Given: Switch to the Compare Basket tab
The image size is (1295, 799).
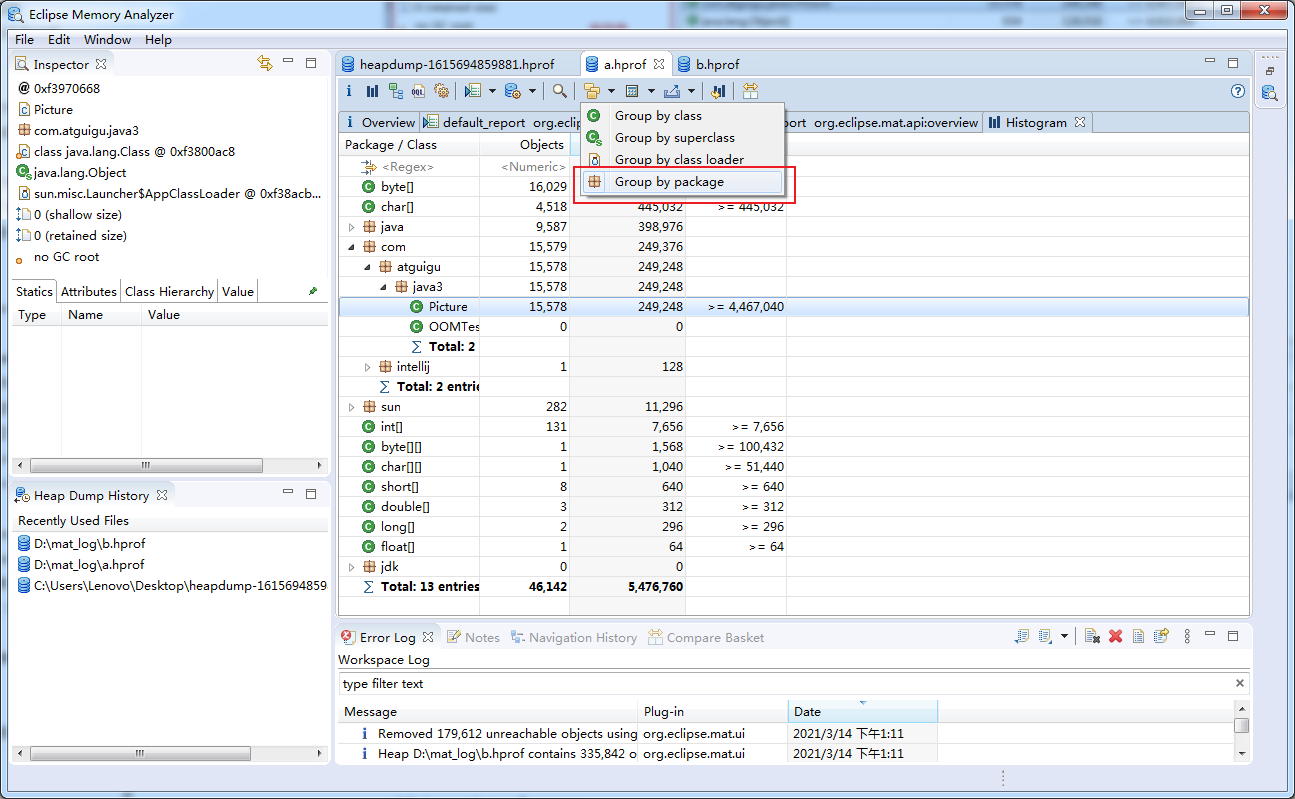Looking at the screenshot, I should coord(706,637).
